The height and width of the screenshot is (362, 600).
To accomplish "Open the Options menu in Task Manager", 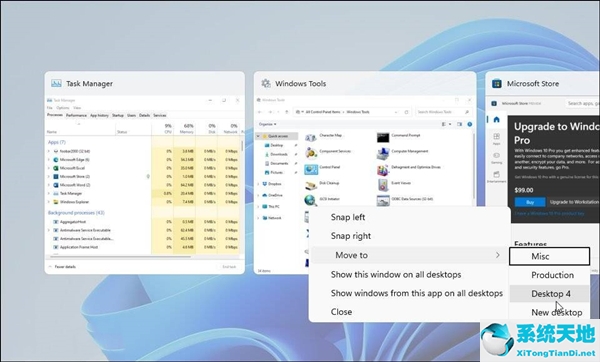I will coord(63,108).
